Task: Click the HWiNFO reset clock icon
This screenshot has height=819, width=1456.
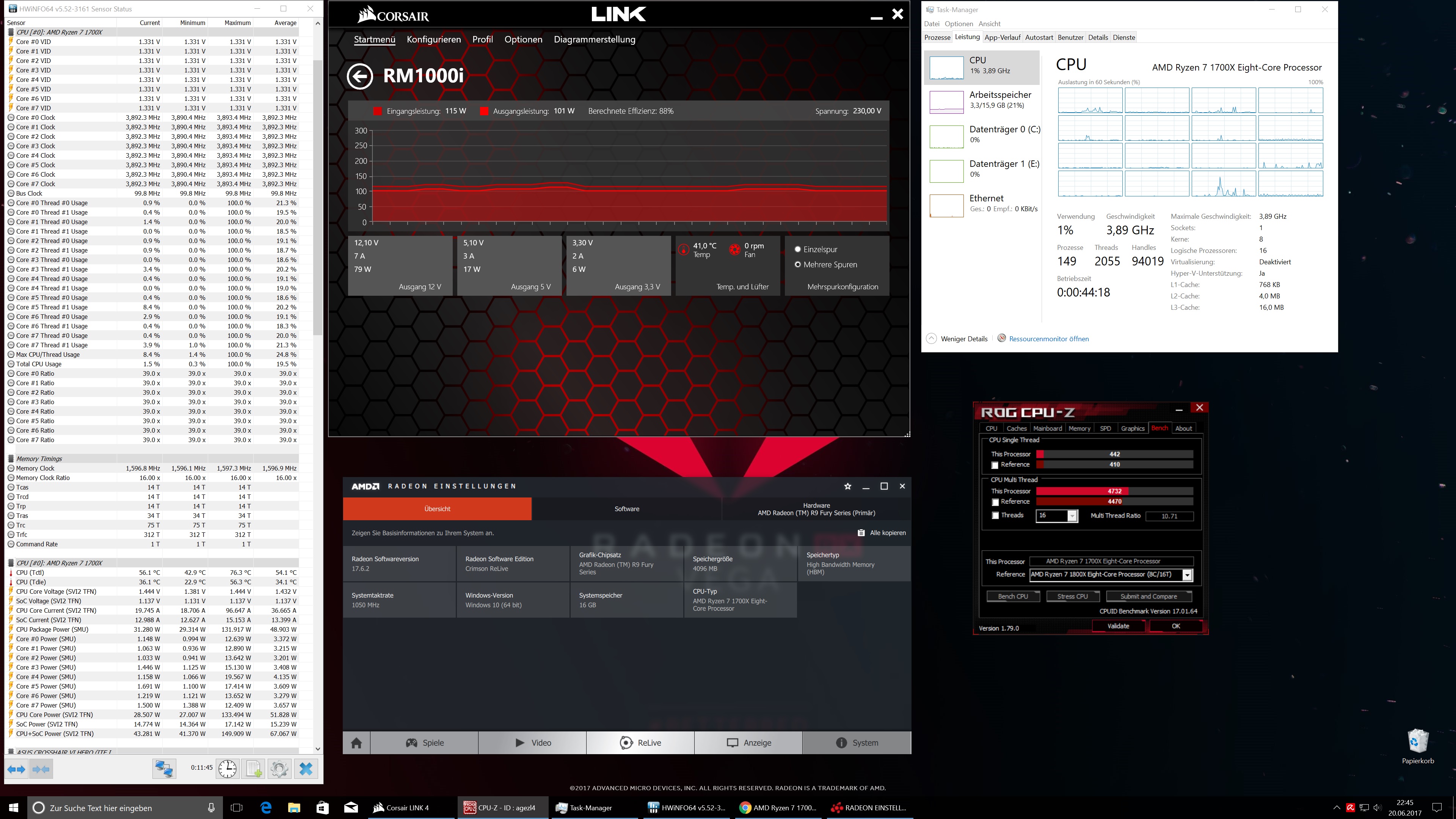Action: (227, 769)
